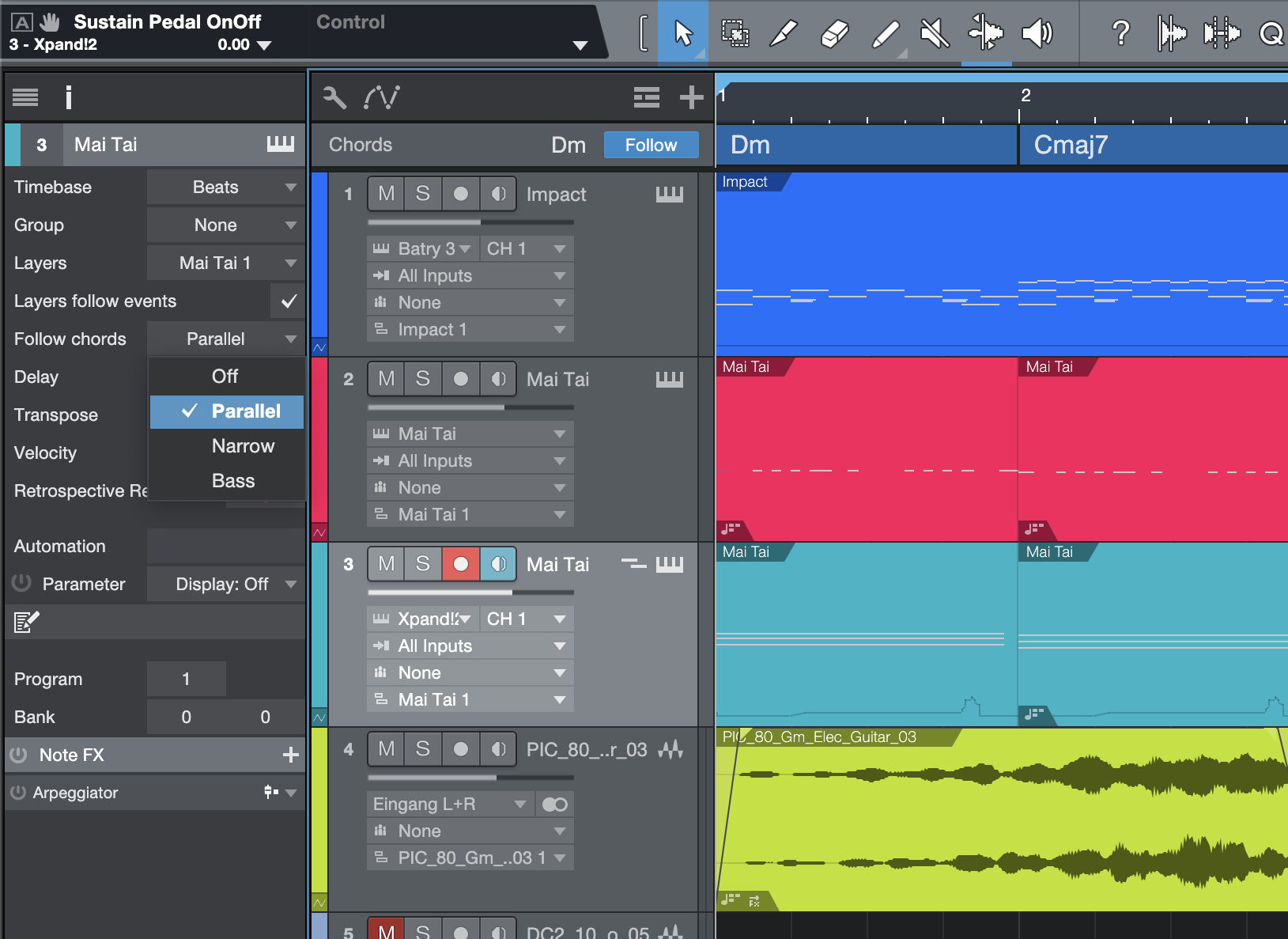Choose Narrow from Follow chords menu
The height and width of the screenshot is (939, 1288).
pos(243,446)
